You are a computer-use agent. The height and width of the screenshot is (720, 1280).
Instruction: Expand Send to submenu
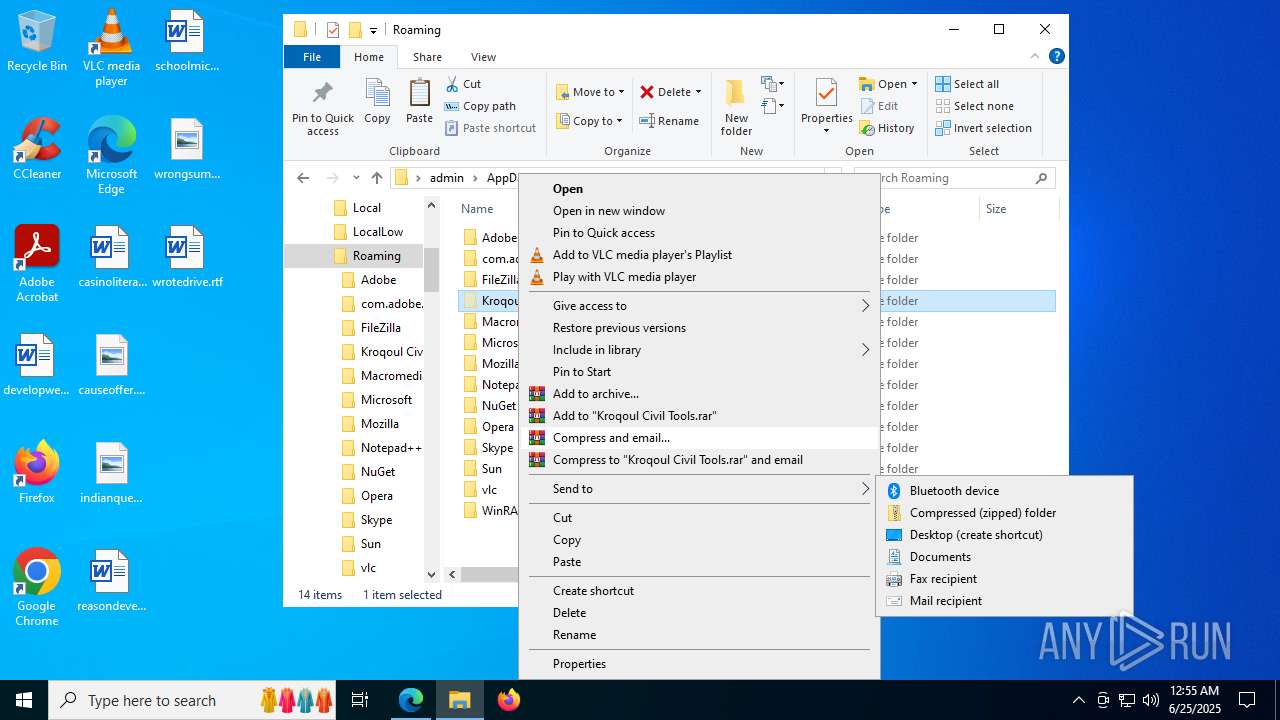pyautogui.click(x=699, y=489)
